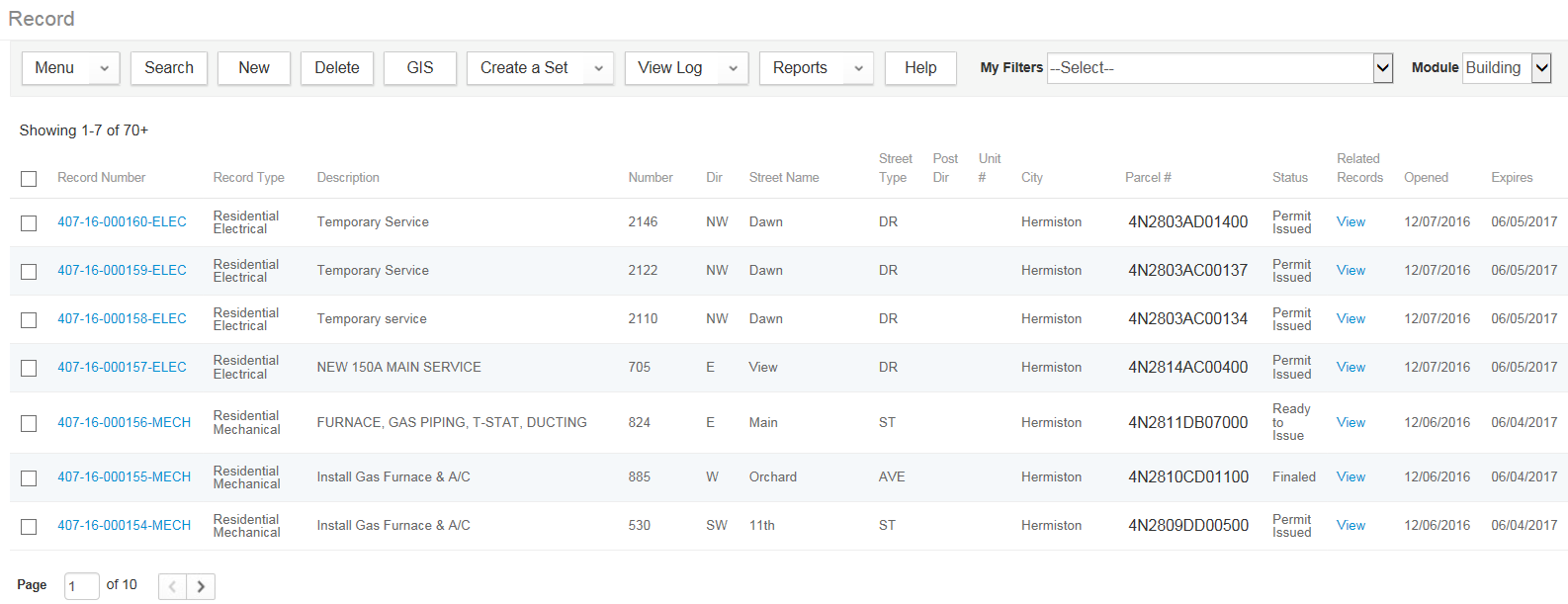
Task: Open My Filters select box
Action: pyautogui.click(x=1219, y=68)
